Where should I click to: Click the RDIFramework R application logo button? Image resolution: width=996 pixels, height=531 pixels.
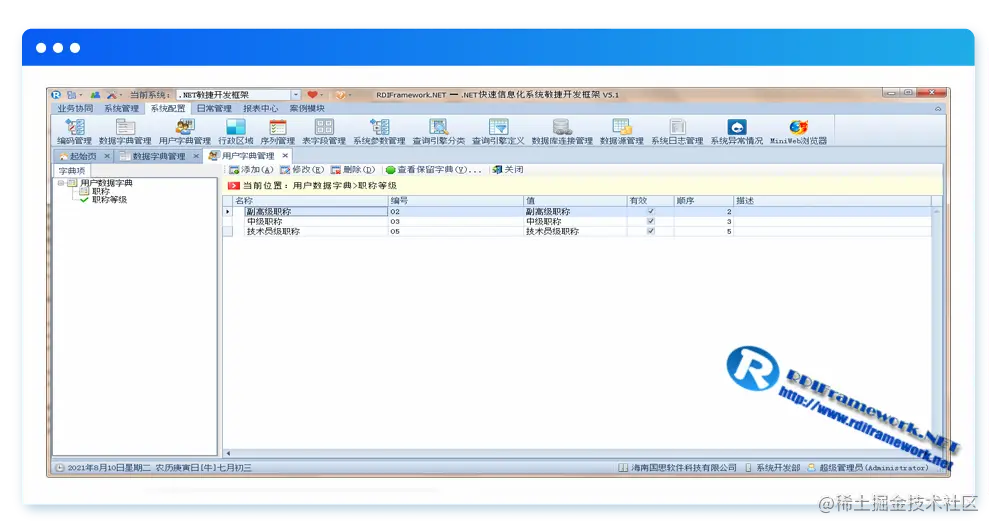point(57,95)
